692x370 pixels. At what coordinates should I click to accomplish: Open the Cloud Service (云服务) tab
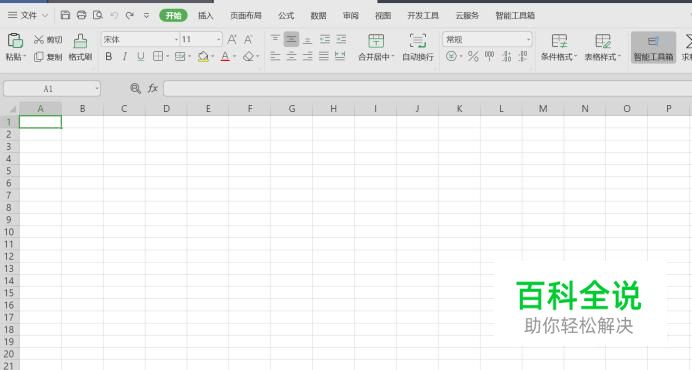467,15
